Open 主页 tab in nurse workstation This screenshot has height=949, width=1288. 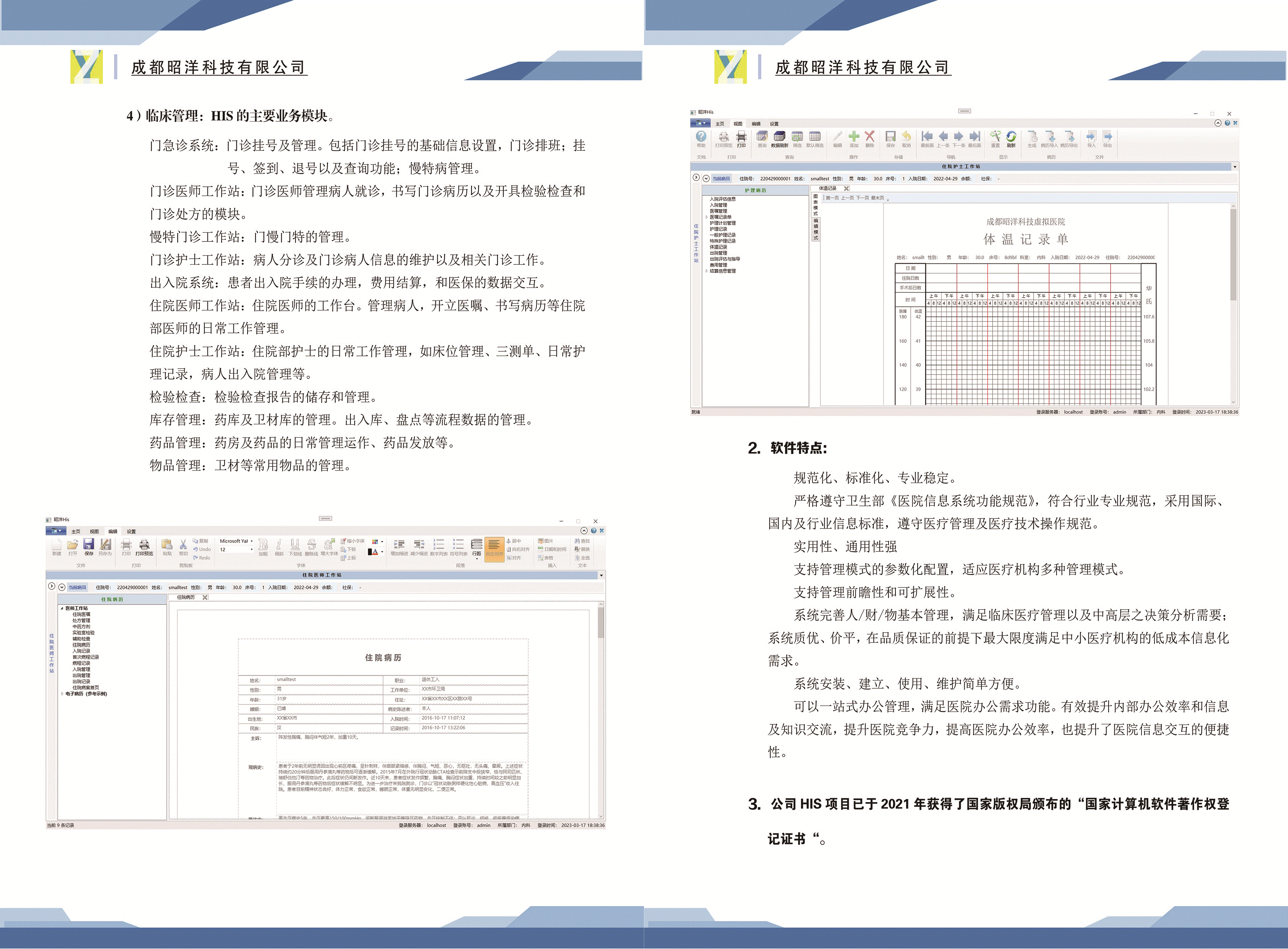click(x=720, y=124)
